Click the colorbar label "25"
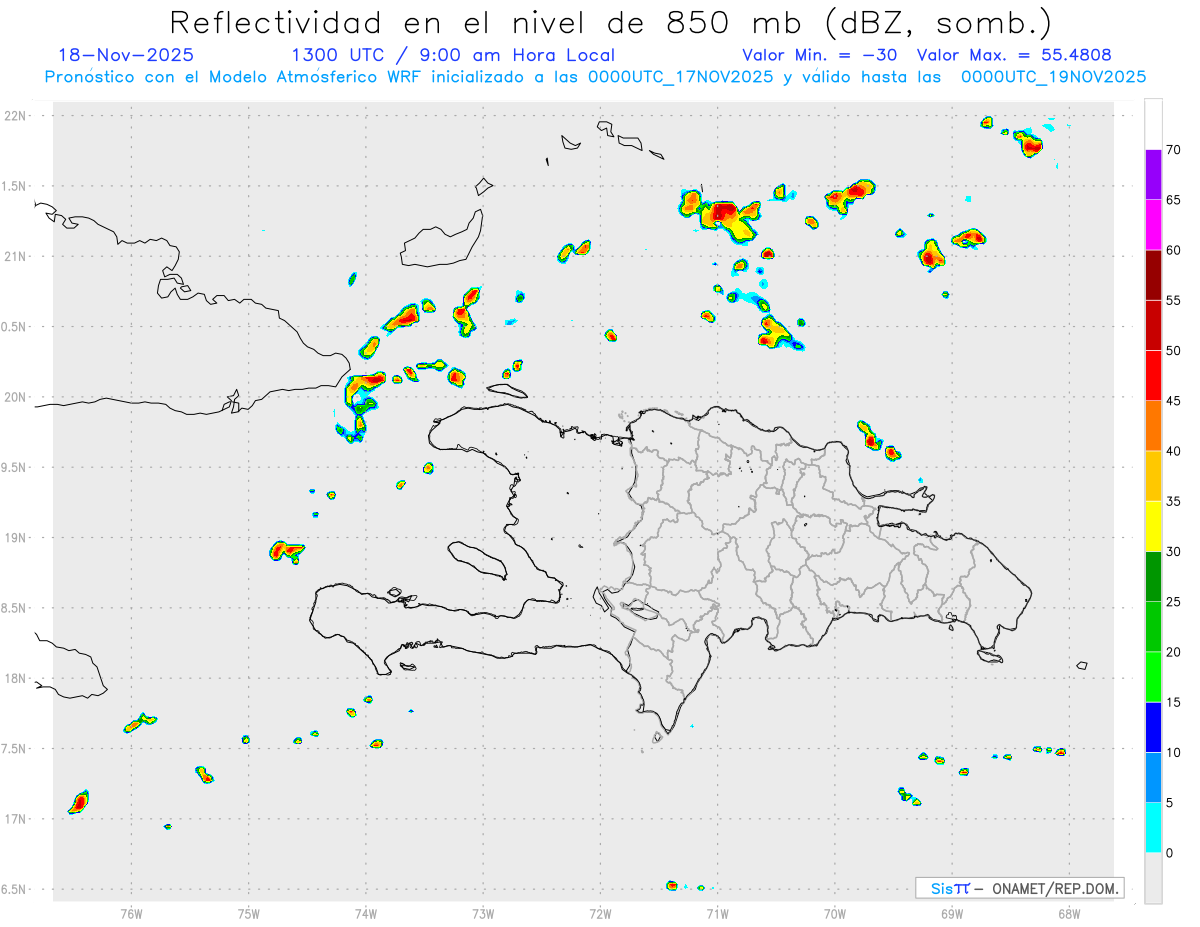The width and height of the screenshot is (1200, 927). pyautogui.click(x=1173, y=602)
